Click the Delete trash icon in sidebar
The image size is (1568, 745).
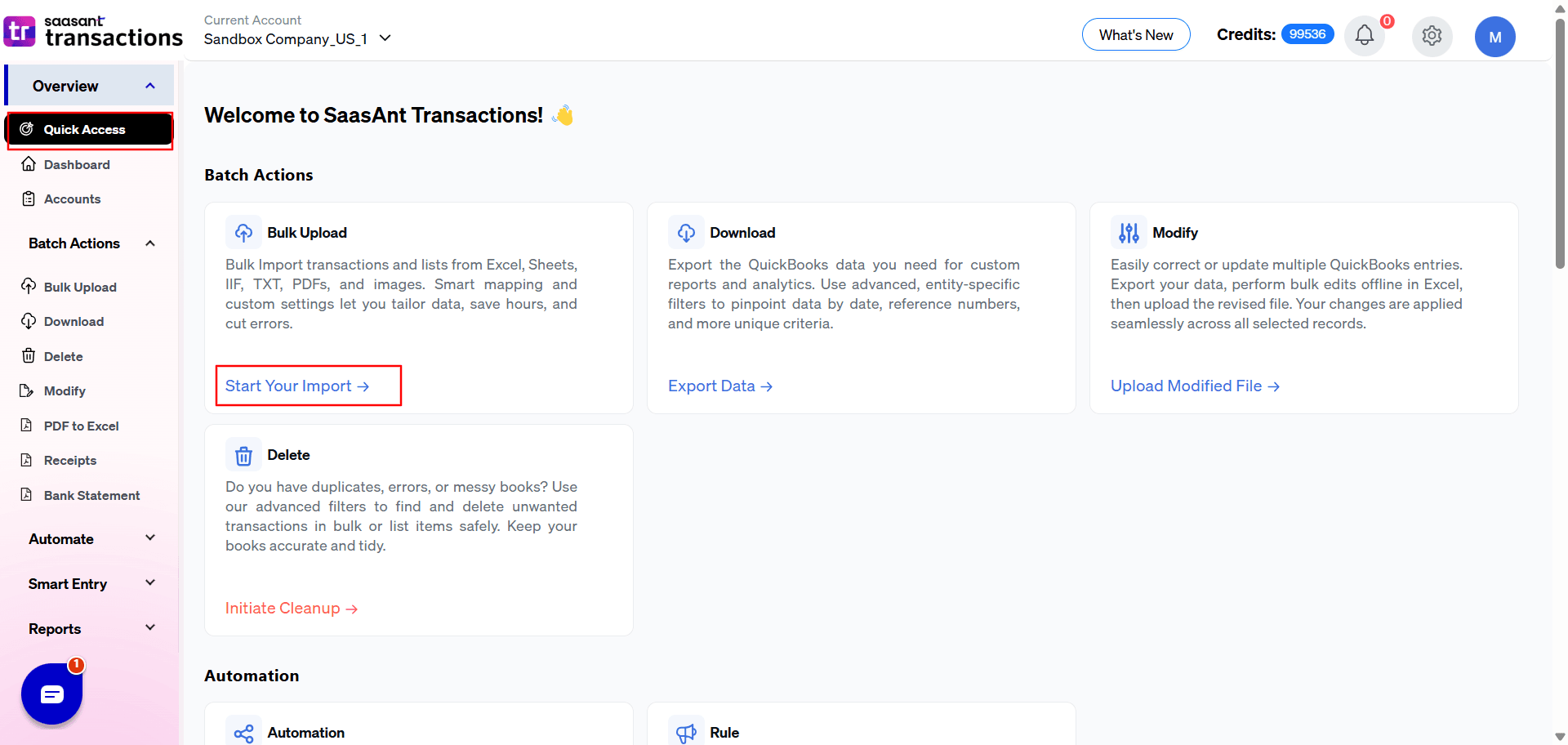click(x=29, y=355)
